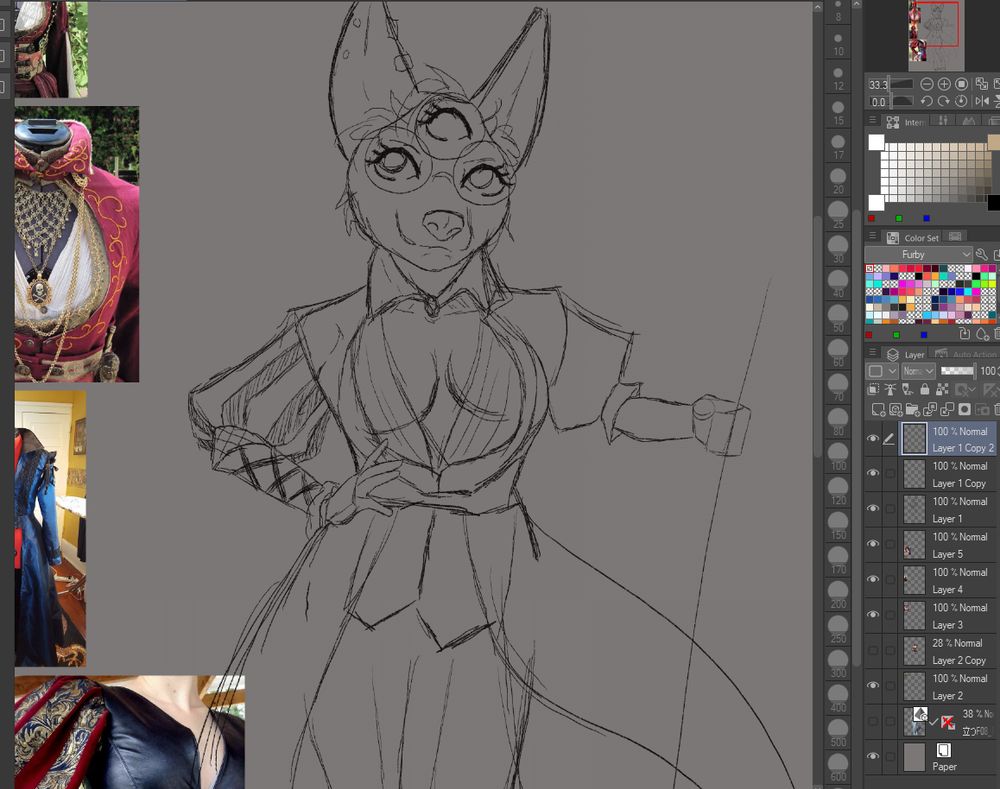Click the transfer to lower layer icon

pos(930,409)
